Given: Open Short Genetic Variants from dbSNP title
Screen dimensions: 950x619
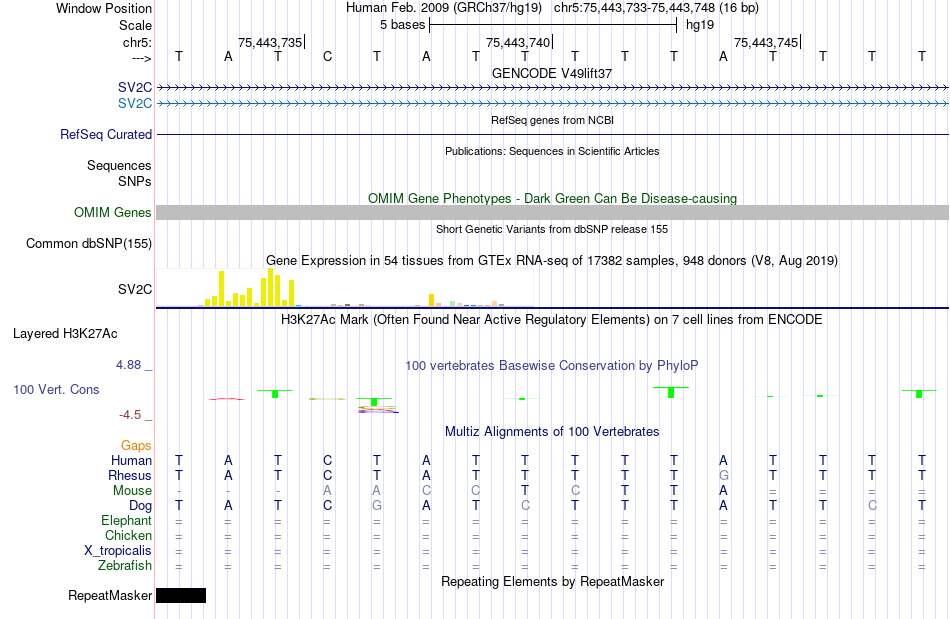Looking at the screenshot, I should point(552,229).
